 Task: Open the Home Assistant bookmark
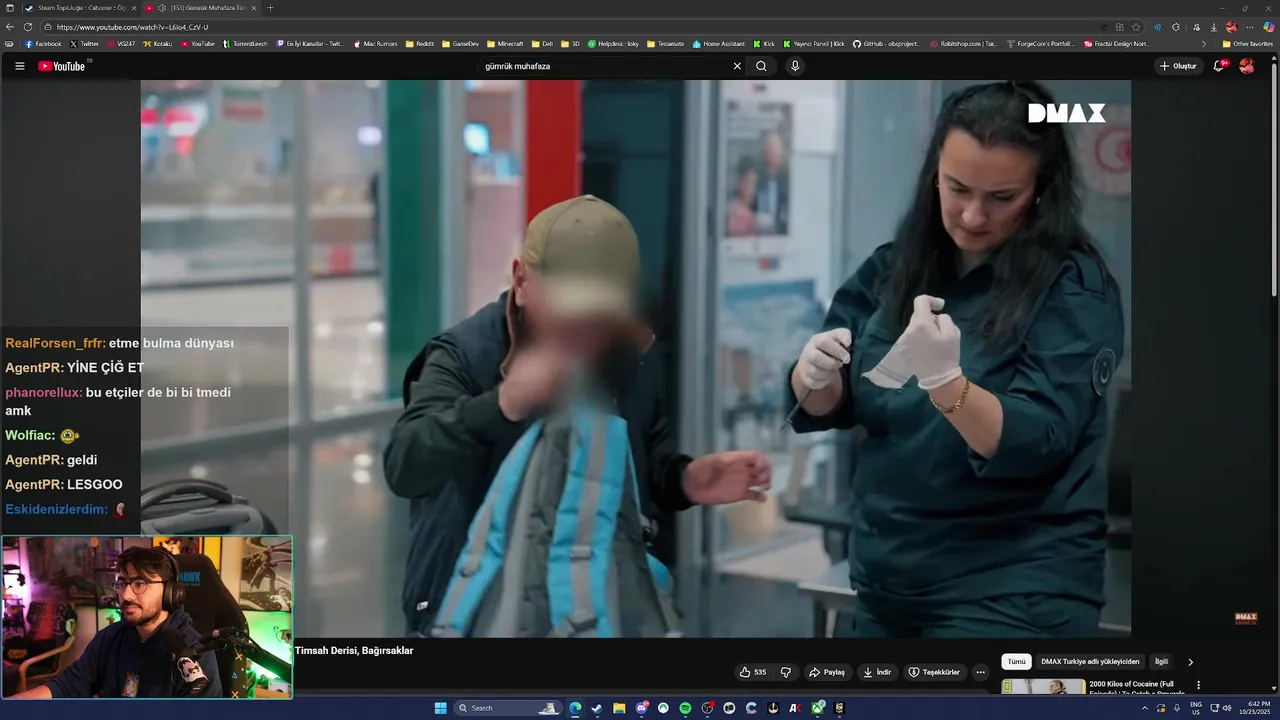(x=719, y=44)
